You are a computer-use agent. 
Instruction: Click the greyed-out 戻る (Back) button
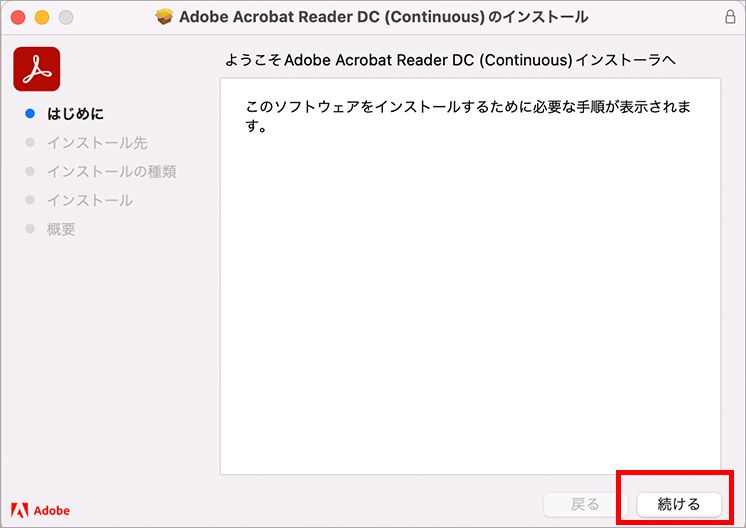tap(585, 504)
